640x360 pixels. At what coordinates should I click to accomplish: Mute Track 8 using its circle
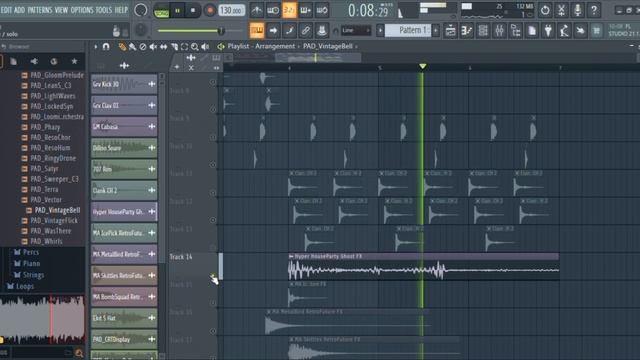coord(213,109)
